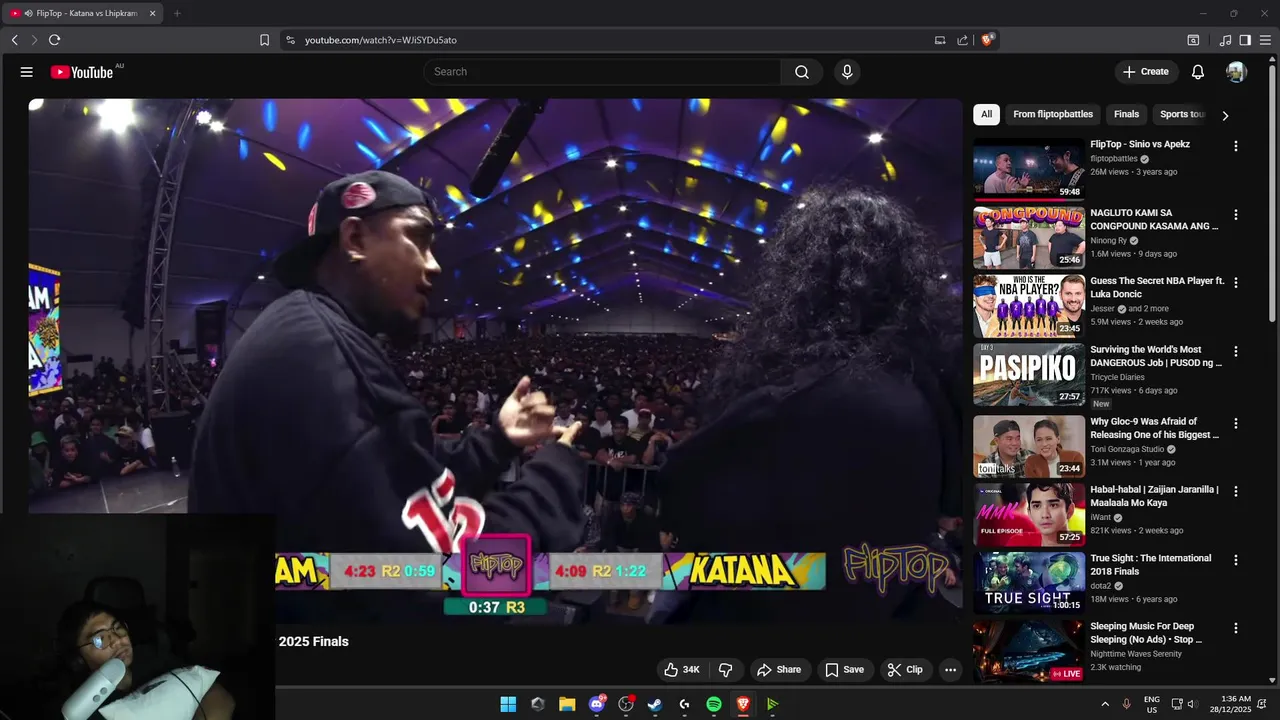Image resolution: width=1280 pixels, height=720 pixels.
Task: Create a clip of this video
Action: (x=905, y=670)
